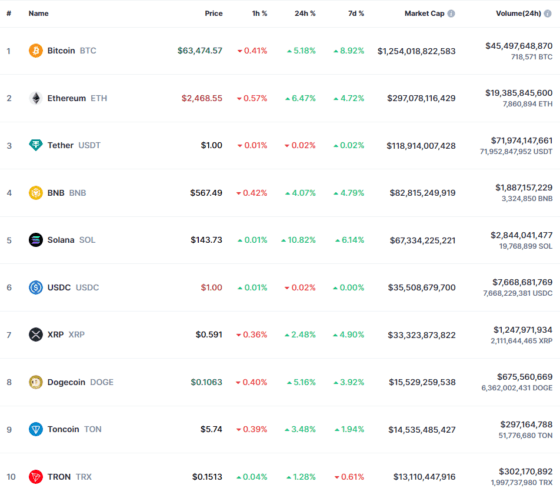Open Ethereum 24h volume link
560x495 pixels.
[x=519, y=93]
